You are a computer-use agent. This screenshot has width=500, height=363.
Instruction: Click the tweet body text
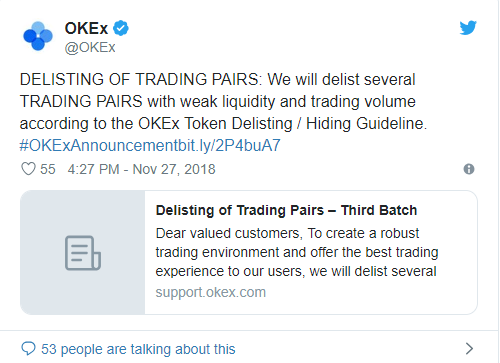[x=223, y=101]
